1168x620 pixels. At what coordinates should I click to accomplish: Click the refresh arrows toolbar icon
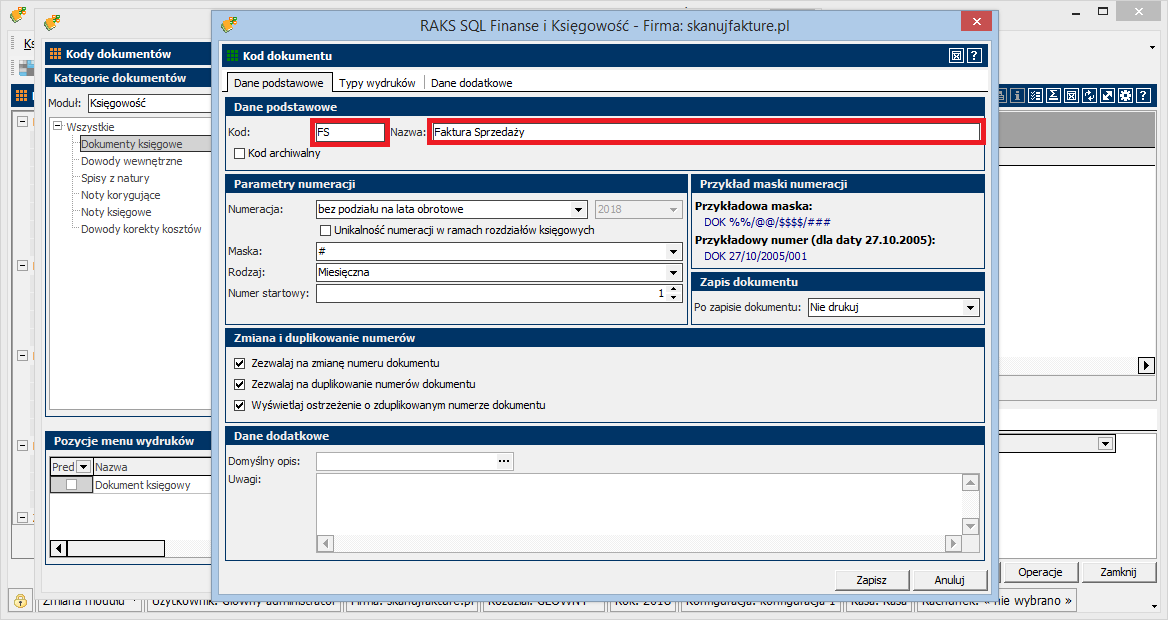pos(1089,96)
